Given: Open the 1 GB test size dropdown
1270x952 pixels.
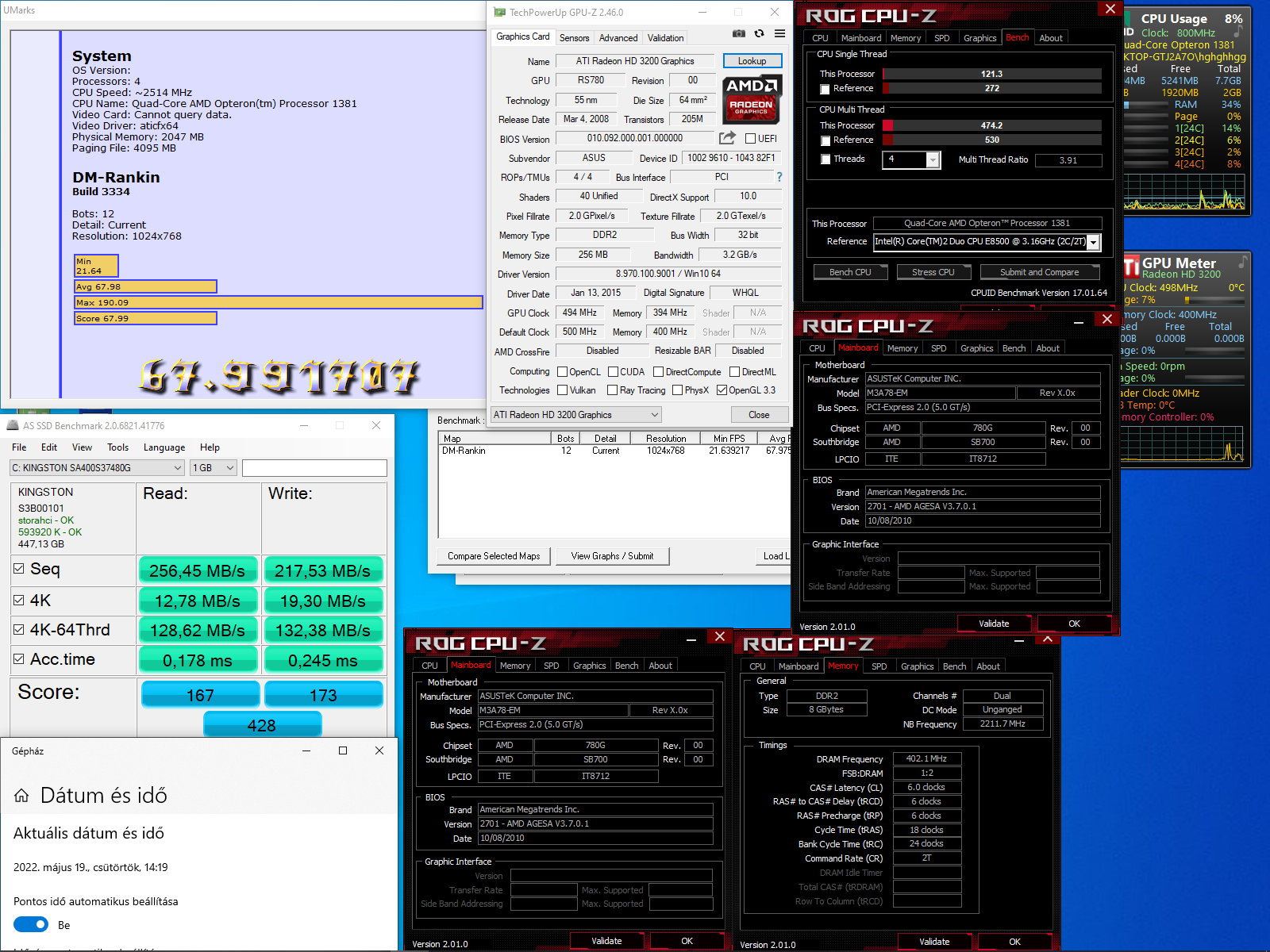Looking at the screenshot, I should pos(214,468).
